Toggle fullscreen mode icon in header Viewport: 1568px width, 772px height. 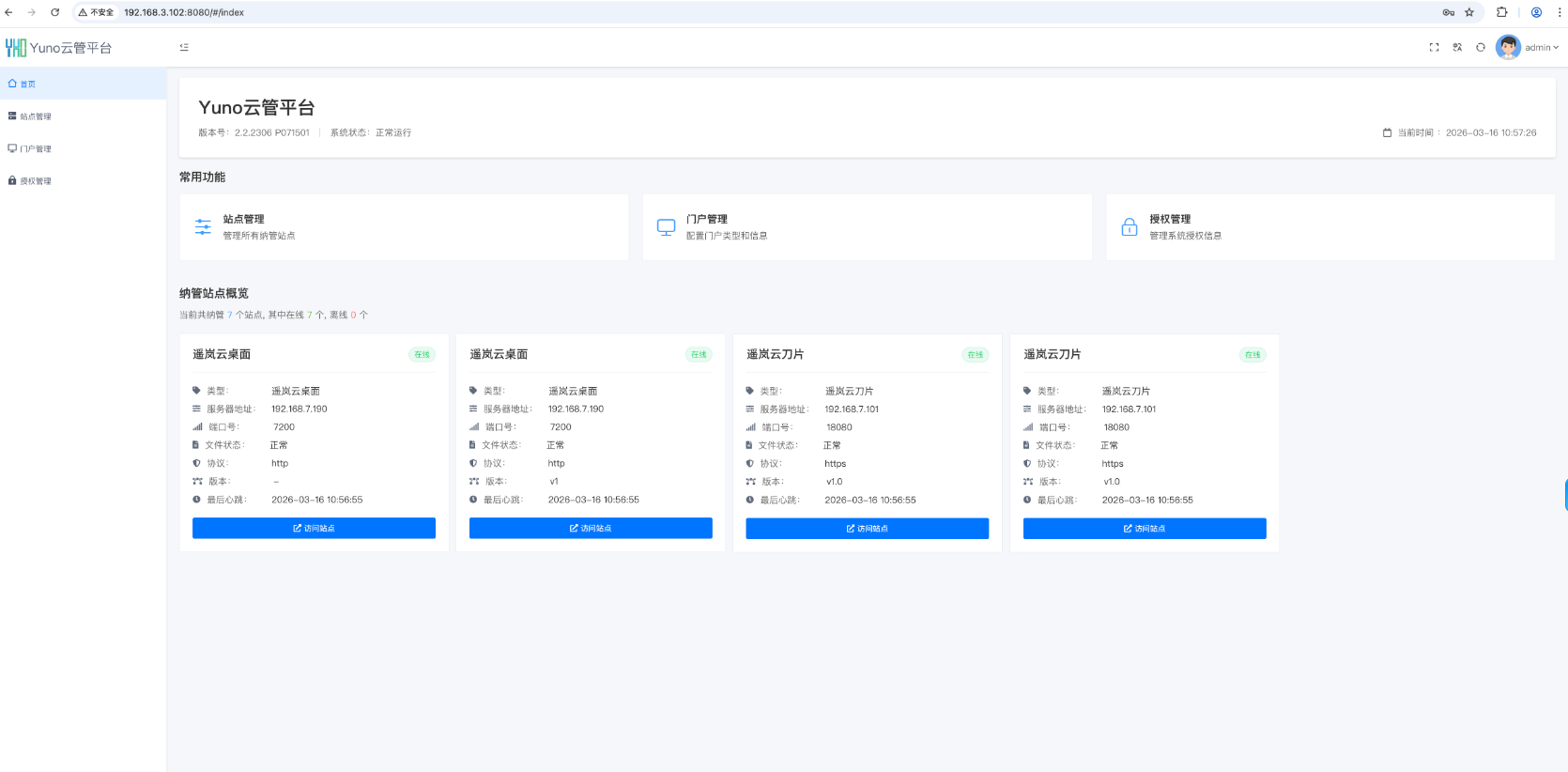[1434, 47]
